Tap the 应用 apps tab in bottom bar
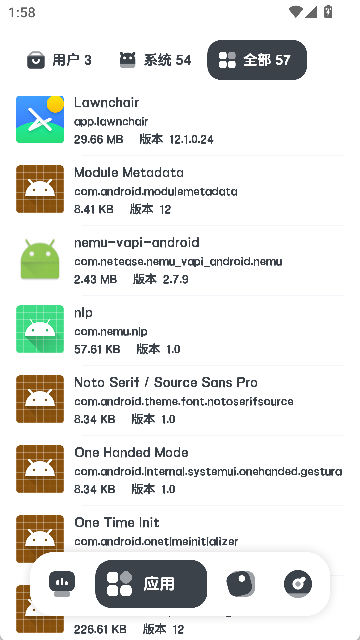This screenshot has width=360, height=640. (151, 584)
